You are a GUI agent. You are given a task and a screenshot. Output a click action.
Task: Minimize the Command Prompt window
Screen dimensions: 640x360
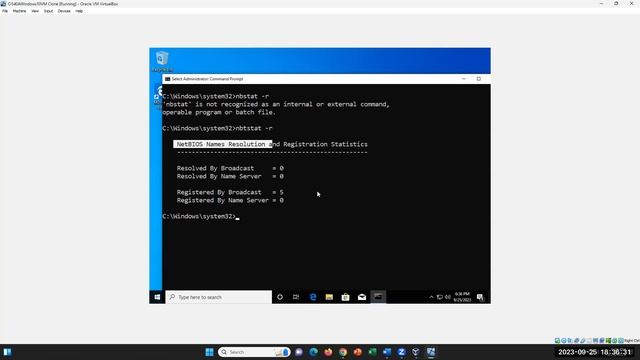pos(463,79)
